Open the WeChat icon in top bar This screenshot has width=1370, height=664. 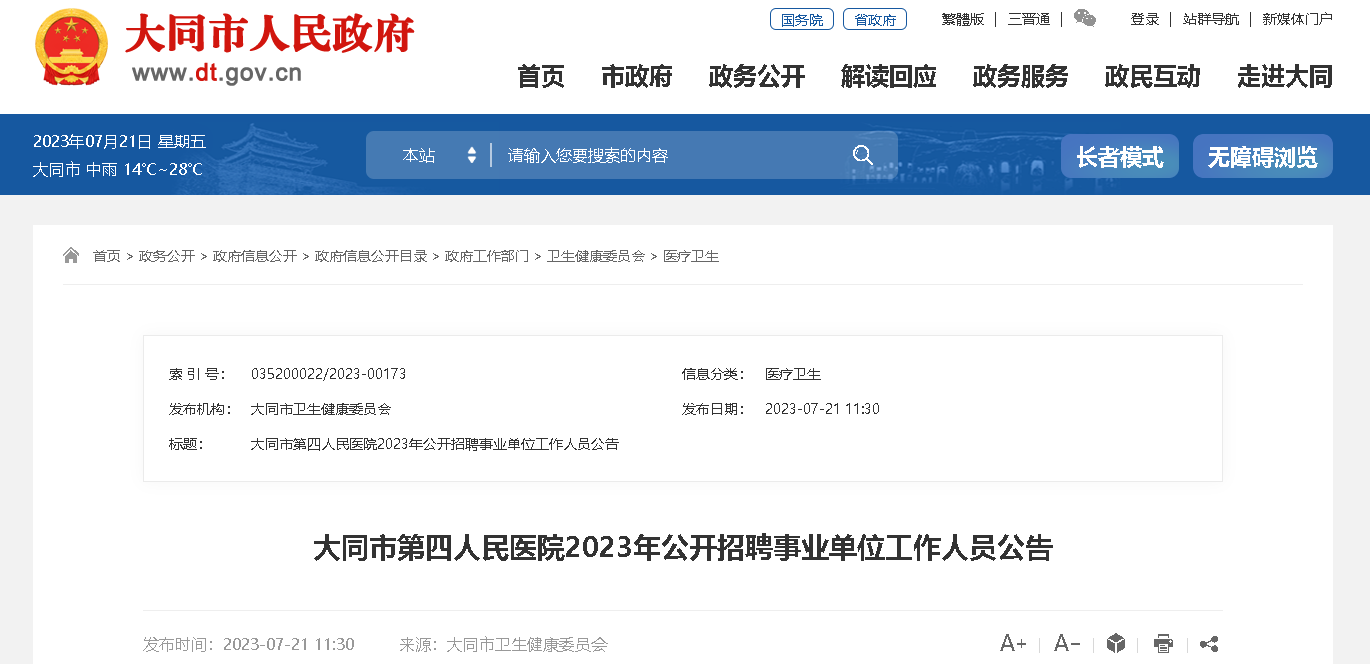pos(1084,18)
